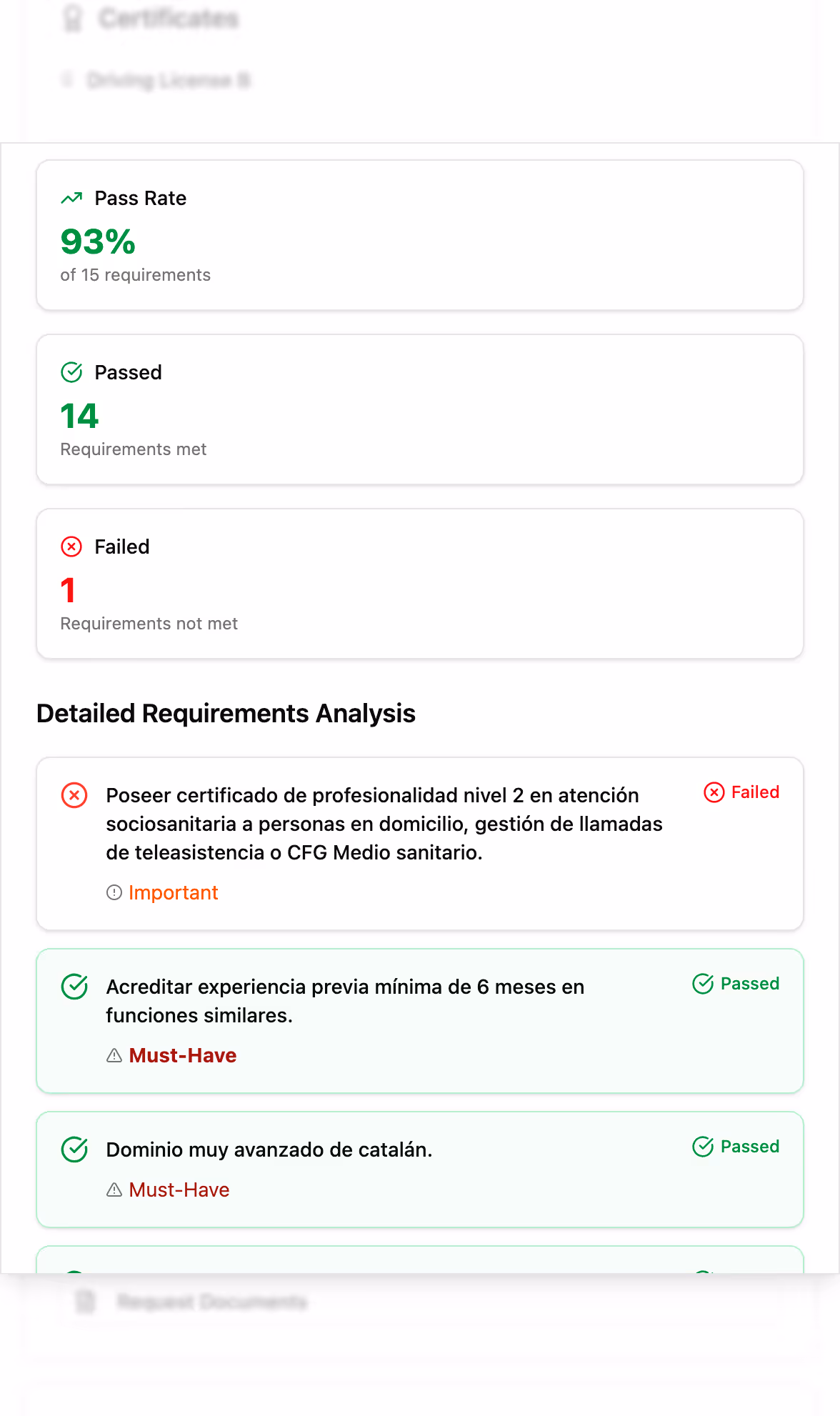
Task: Expand the Driving License B entry
Action: tap(169, 81)
